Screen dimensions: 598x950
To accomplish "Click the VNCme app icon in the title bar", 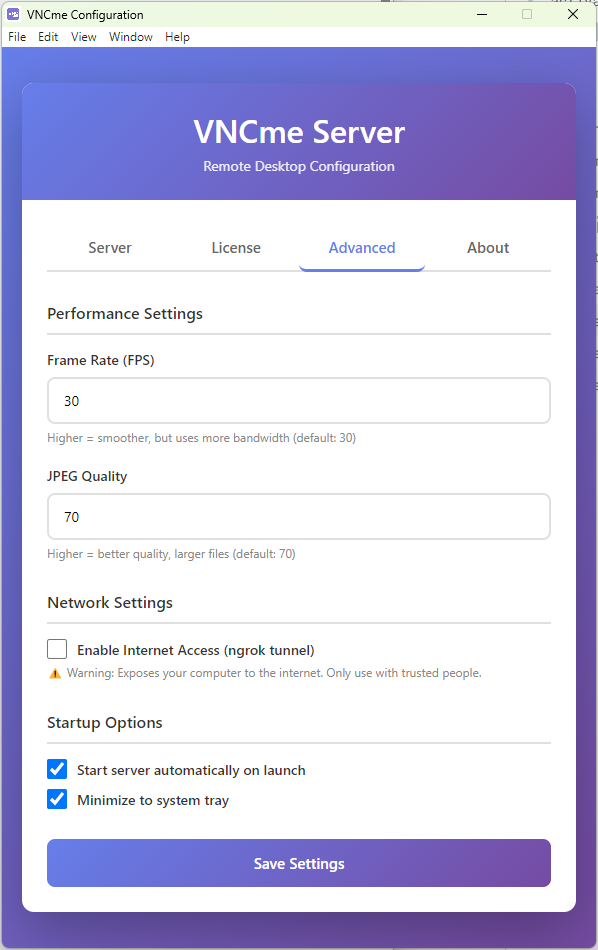I will pos(13,14).
